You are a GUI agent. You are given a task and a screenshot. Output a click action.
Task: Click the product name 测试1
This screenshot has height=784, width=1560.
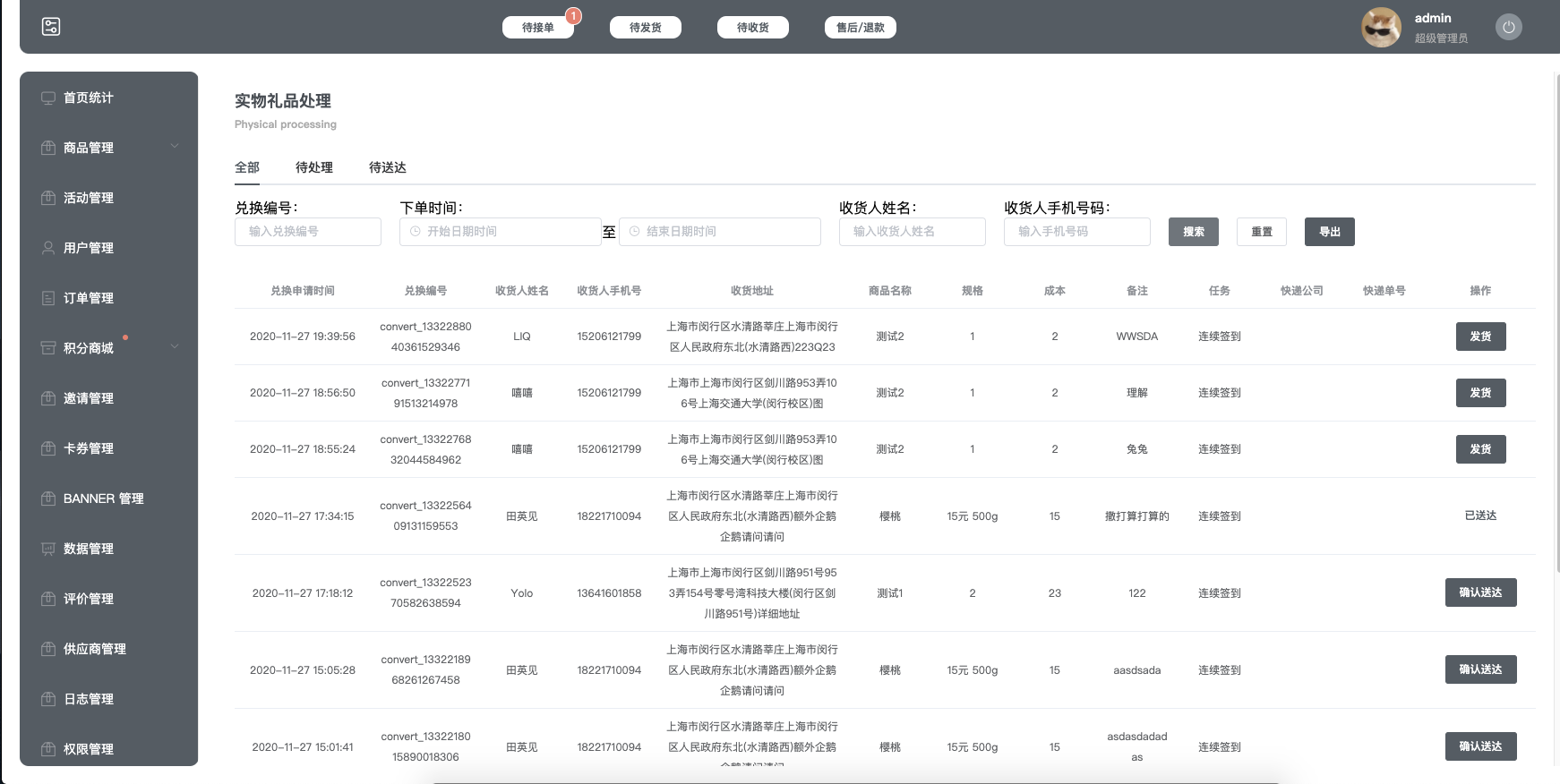click(890, 593)
